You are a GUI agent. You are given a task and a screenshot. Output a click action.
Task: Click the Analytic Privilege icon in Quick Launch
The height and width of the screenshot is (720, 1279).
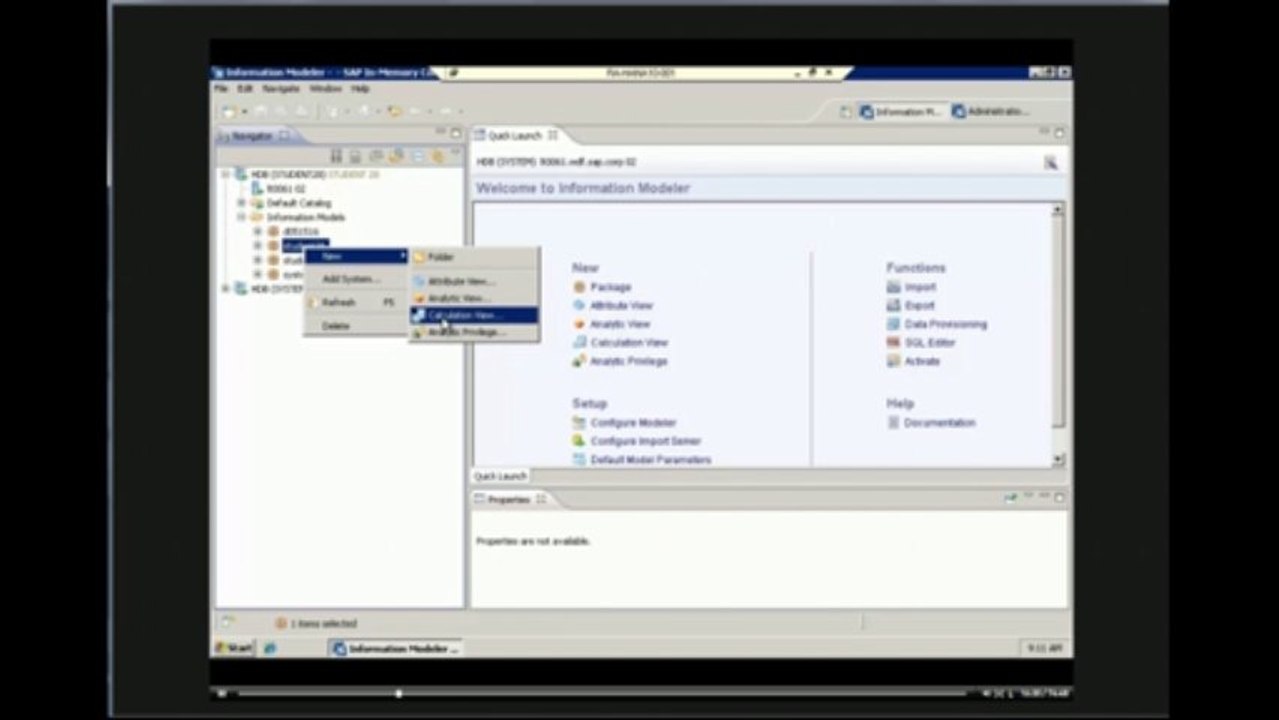[x=579, y=361]
